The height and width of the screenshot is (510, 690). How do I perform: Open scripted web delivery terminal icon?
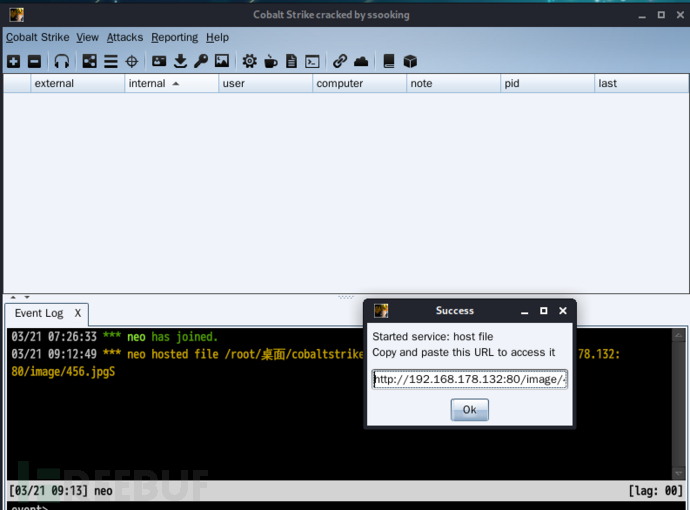(312, 61)
